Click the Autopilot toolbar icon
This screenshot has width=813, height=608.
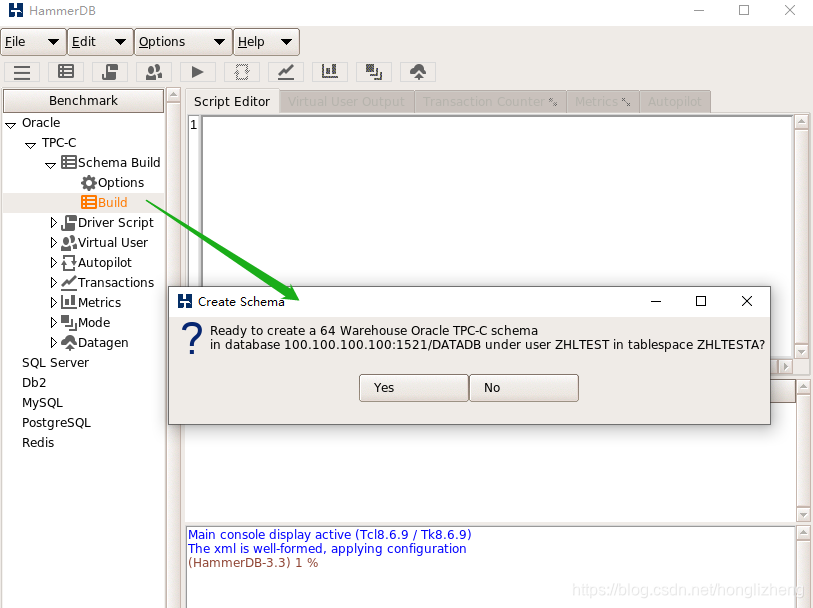pos(242,72)
